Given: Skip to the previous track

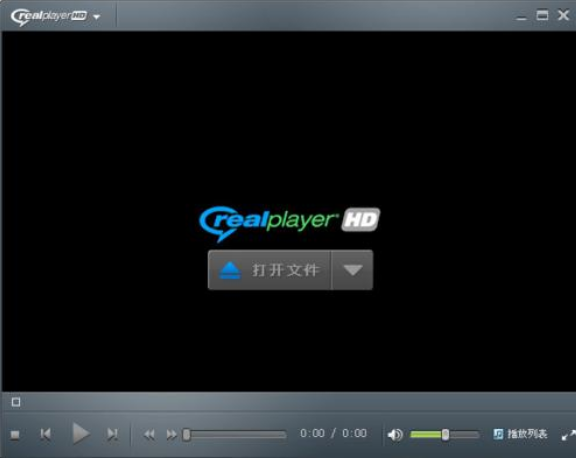Looking at the screenshot, I should click(46, 434).
